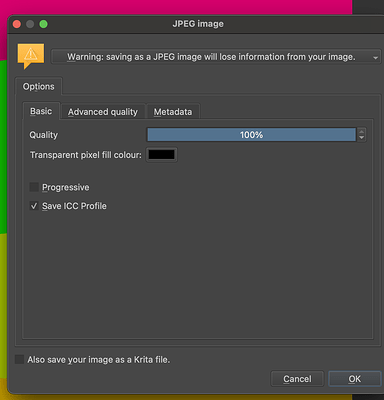Click the Cancel button
The height and width of the screenshot is (400, 384).
tap(297, 379)
